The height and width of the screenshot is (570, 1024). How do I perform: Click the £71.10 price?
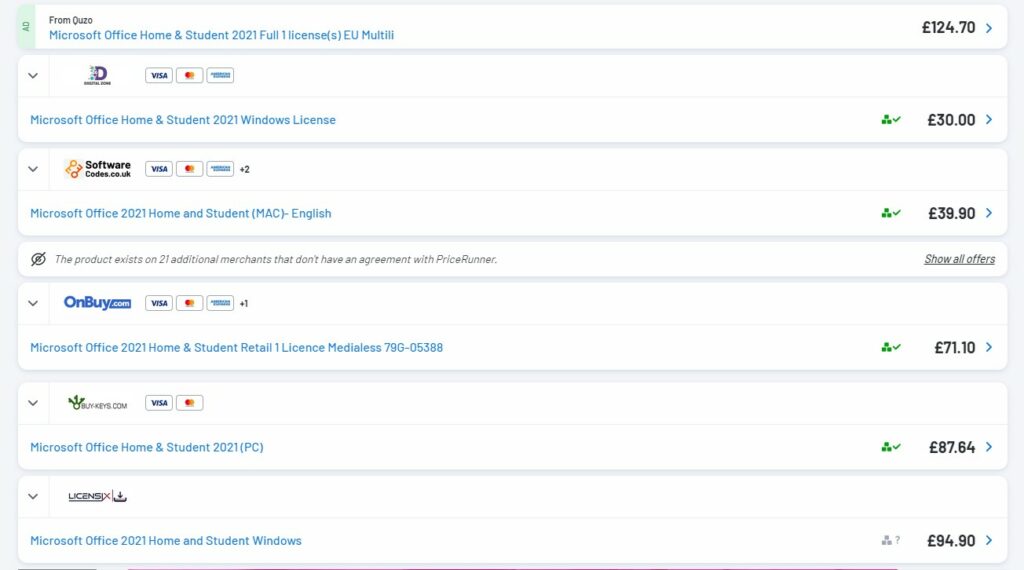coord(955,348)
